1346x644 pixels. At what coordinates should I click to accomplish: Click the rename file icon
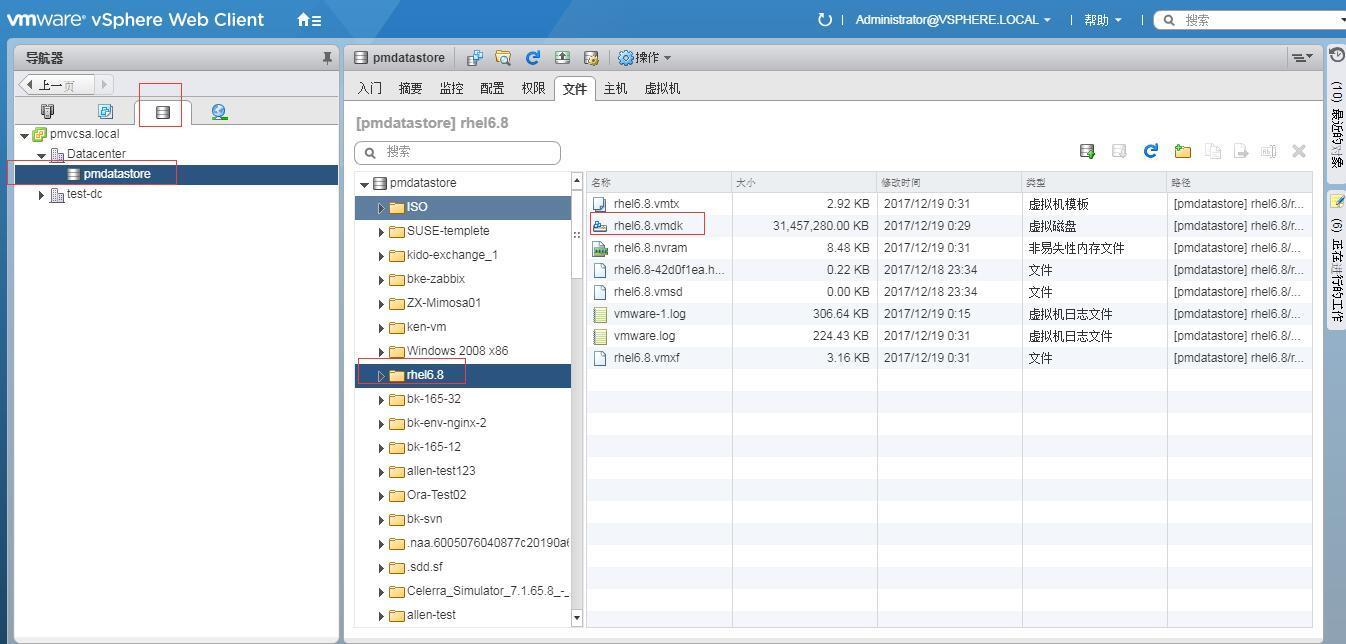1268,151
